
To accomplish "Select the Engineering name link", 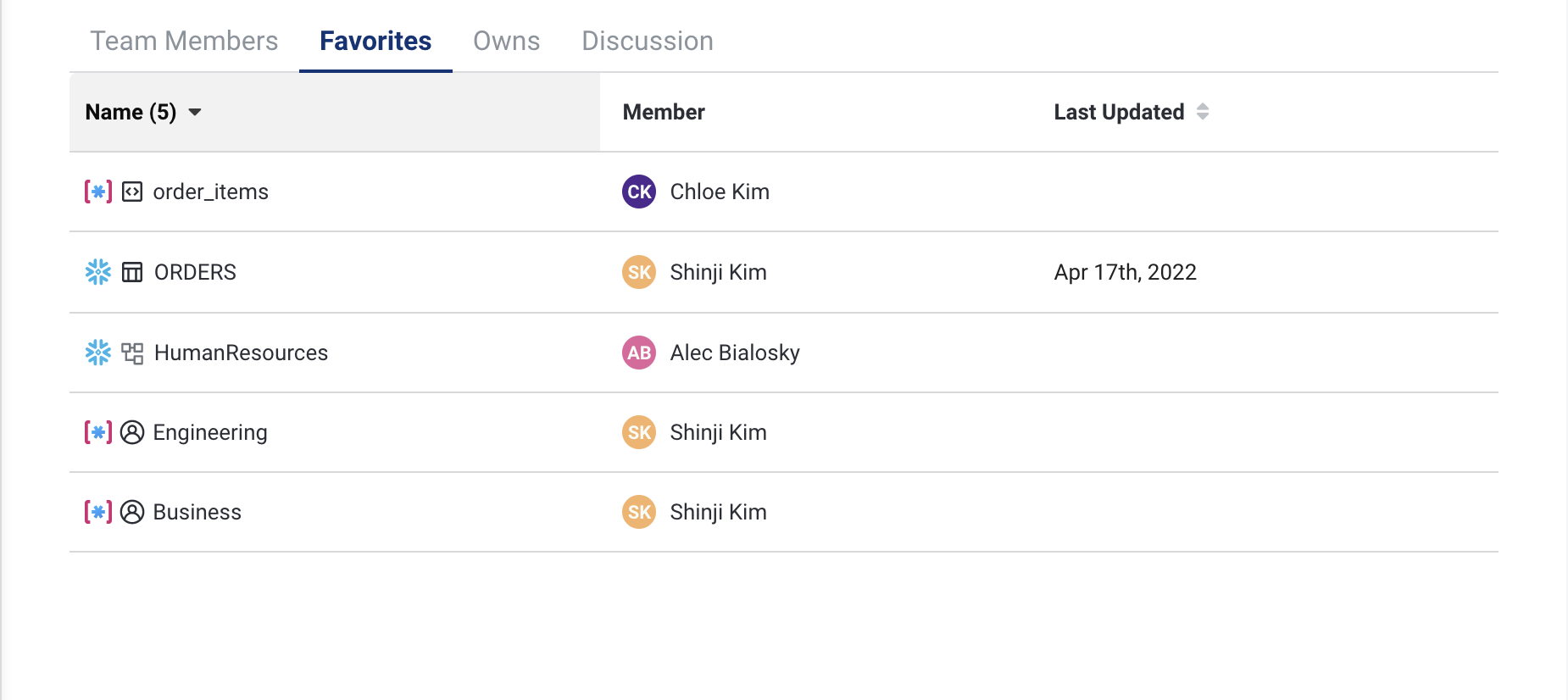I will 210,432.
